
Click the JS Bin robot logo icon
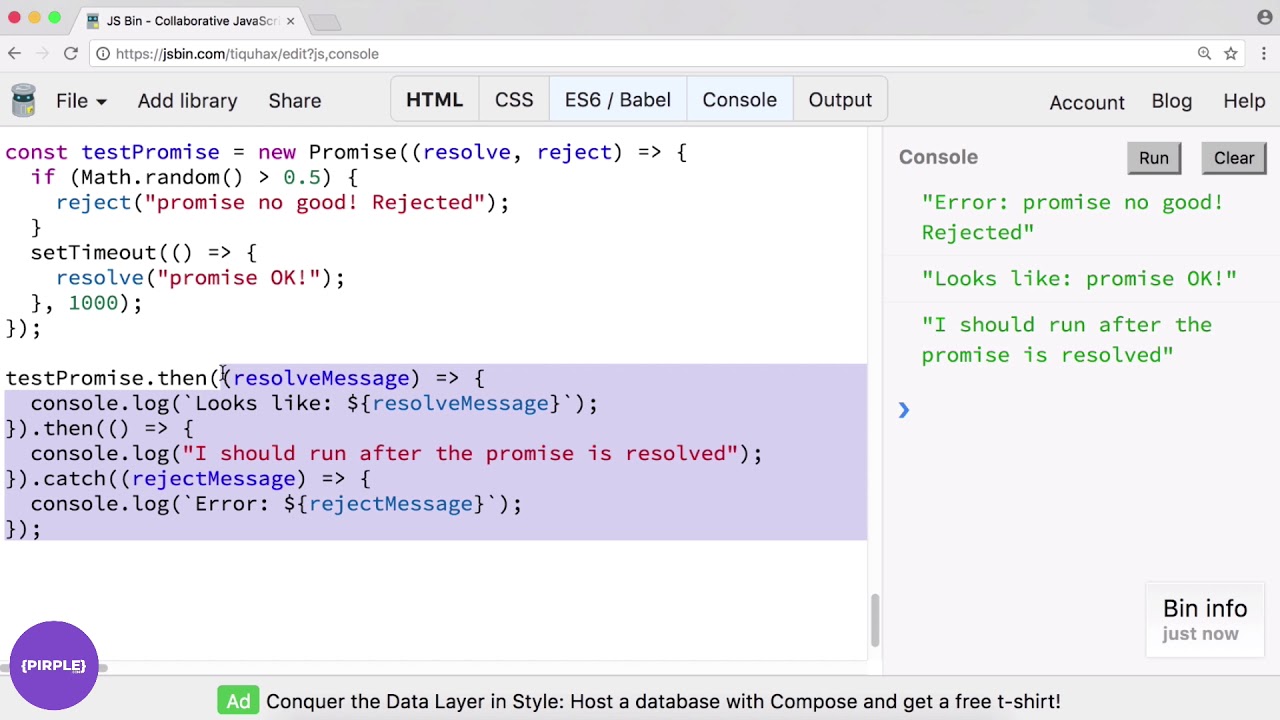click(x=23, y=101)
